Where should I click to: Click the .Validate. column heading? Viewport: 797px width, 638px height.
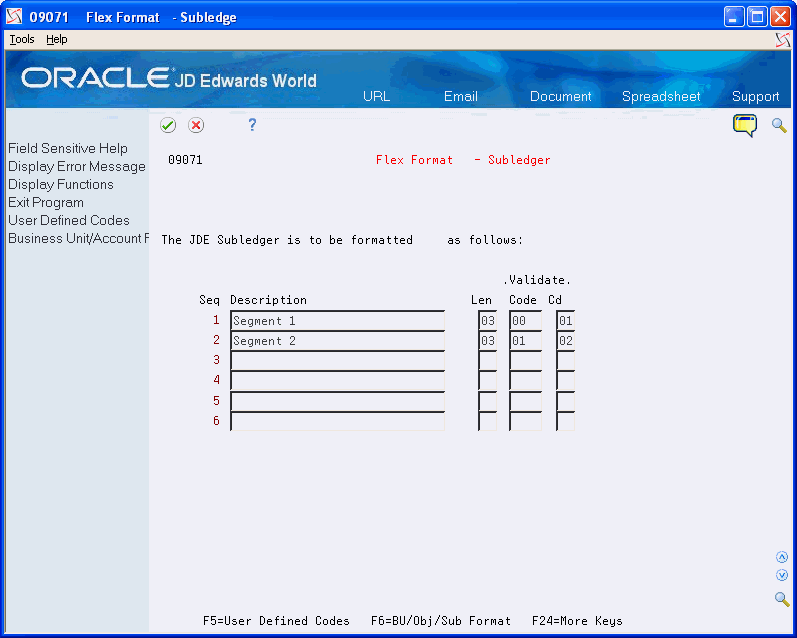tap(537, 280)
